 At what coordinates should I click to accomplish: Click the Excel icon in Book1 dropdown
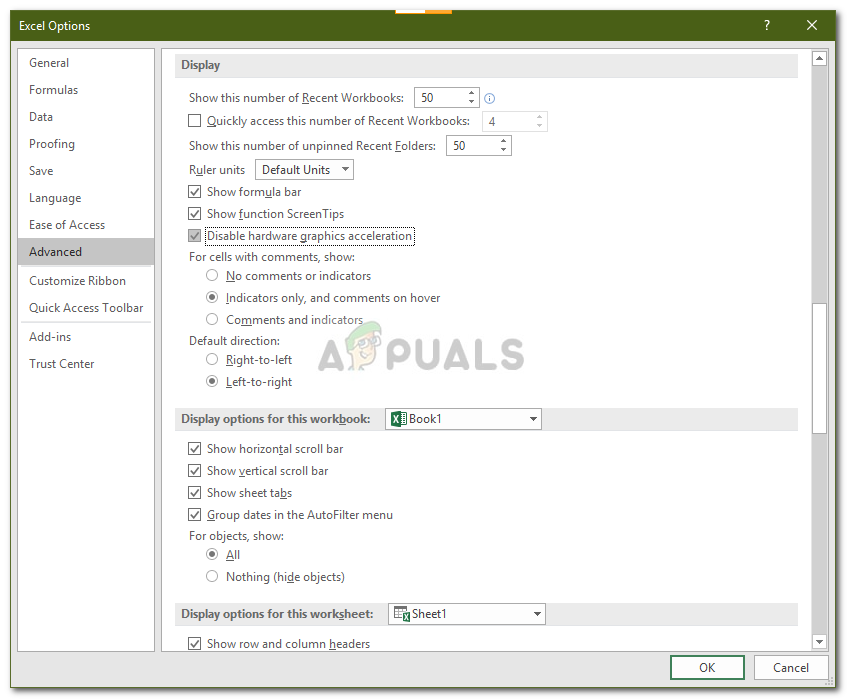(x=399, y=419)
